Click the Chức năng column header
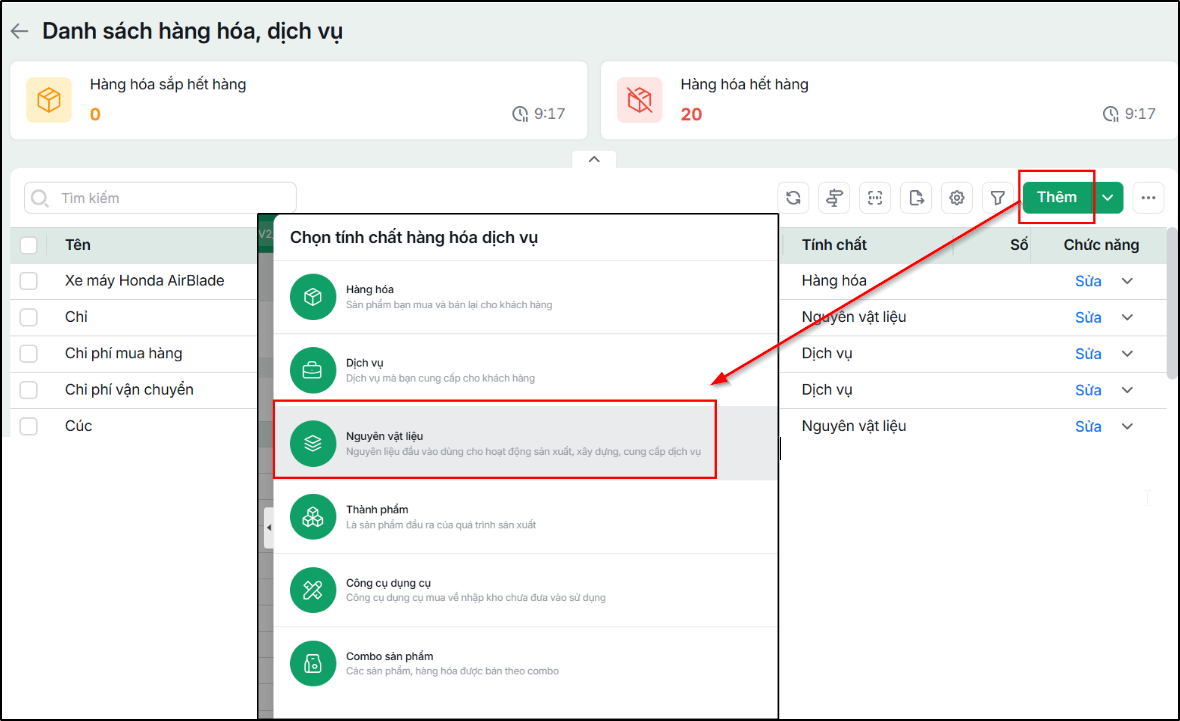Image resolution: width=1180 pixels, height=721 pixels. point(1101,245)
